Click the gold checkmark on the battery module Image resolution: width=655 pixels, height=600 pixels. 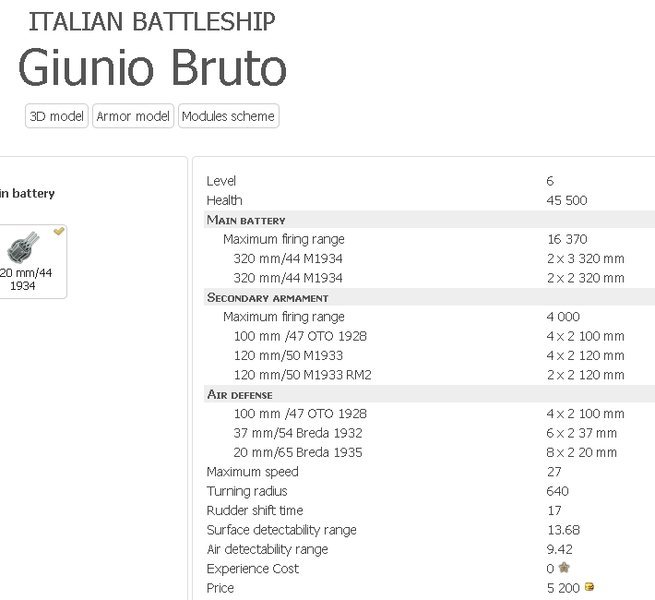coord(59,231)
